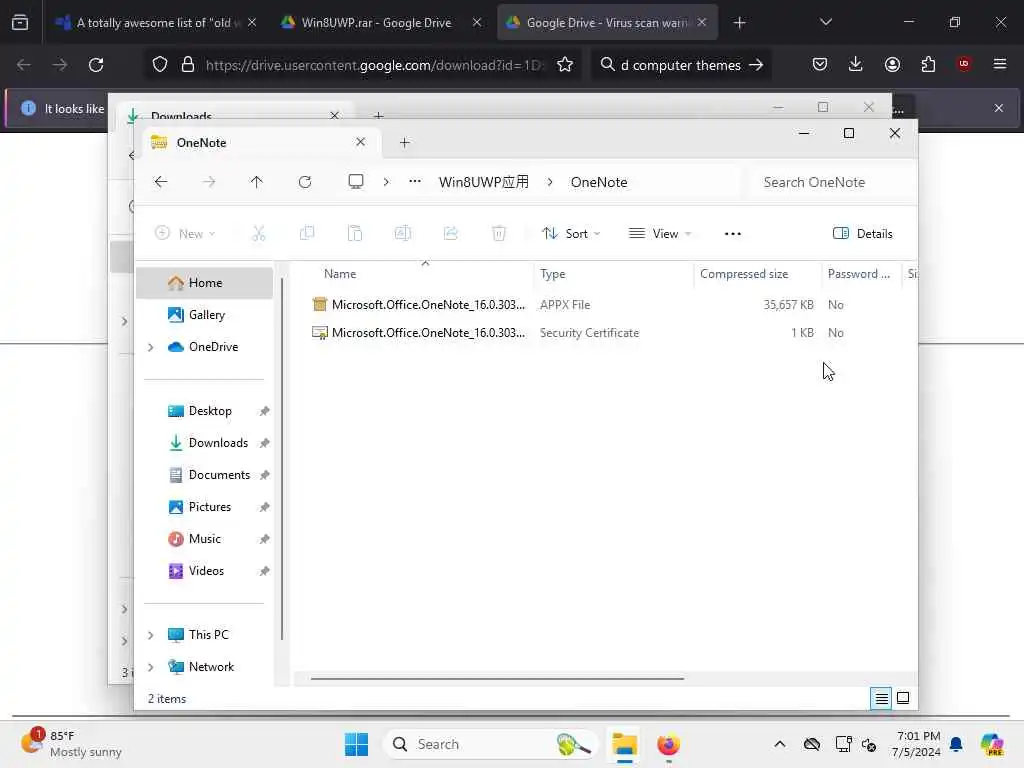The height and width of the screenshot is (768, 1024).
Task: Open the Windows Start menu
Action: coord(356,744)
